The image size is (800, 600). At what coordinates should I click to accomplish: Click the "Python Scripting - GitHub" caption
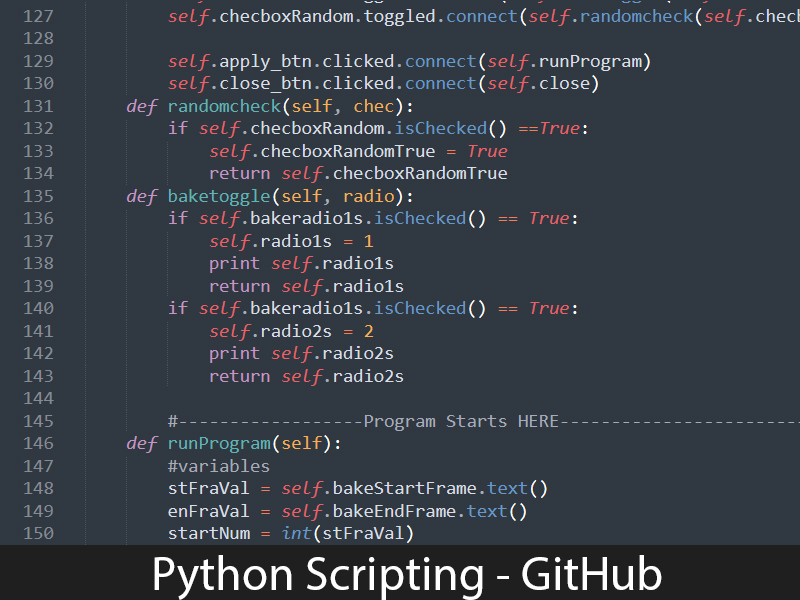coord(406,575)
